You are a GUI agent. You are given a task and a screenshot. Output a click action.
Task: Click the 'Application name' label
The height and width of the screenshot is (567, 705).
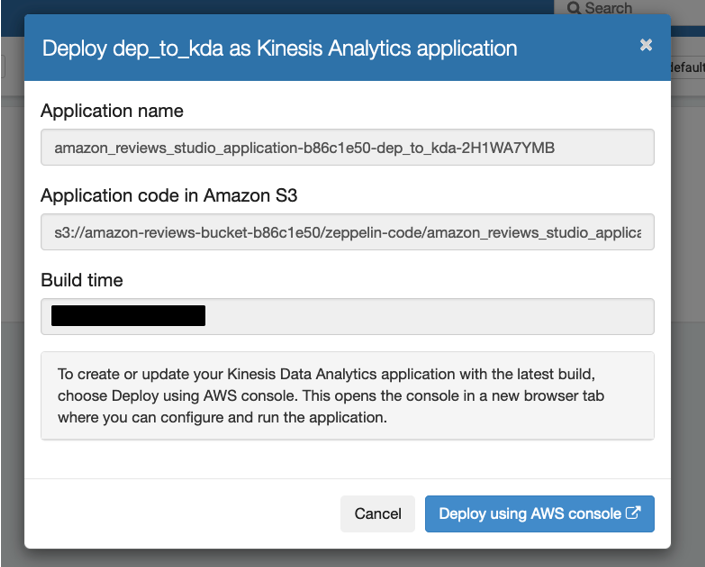[112, 111]
